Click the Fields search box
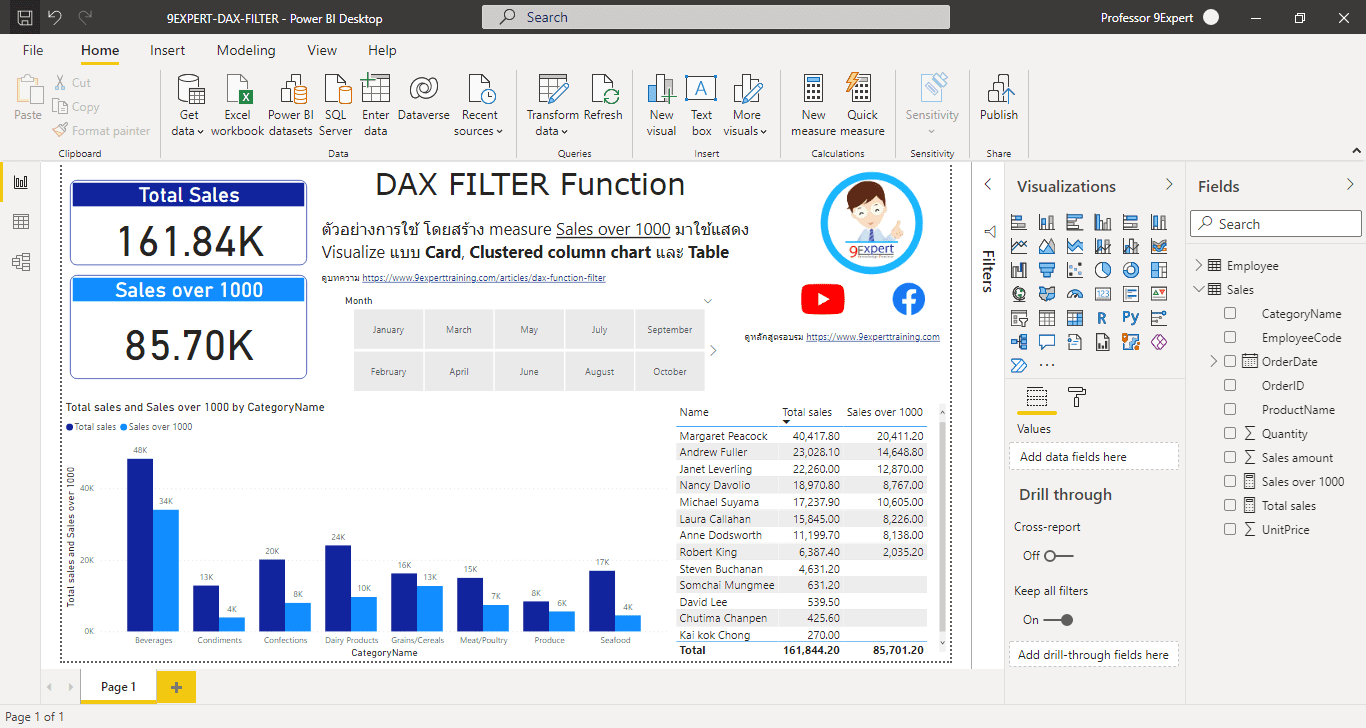This screenshot has height=728, width=1366. point(1275,223)
